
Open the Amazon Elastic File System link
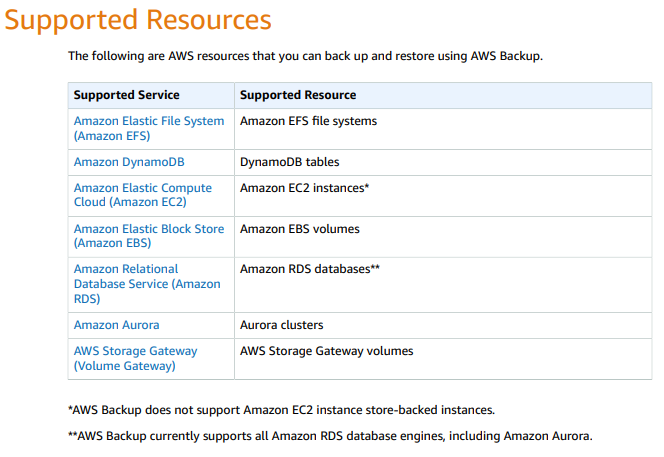(x=148, y=128)
